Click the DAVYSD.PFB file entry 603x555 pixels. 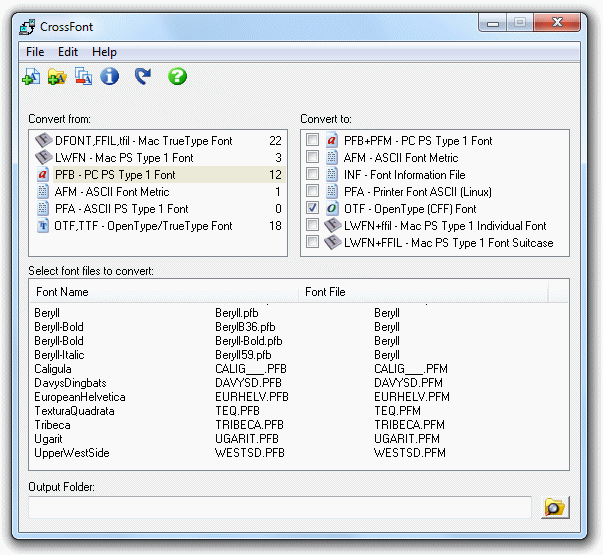click(x=248, y=383)
